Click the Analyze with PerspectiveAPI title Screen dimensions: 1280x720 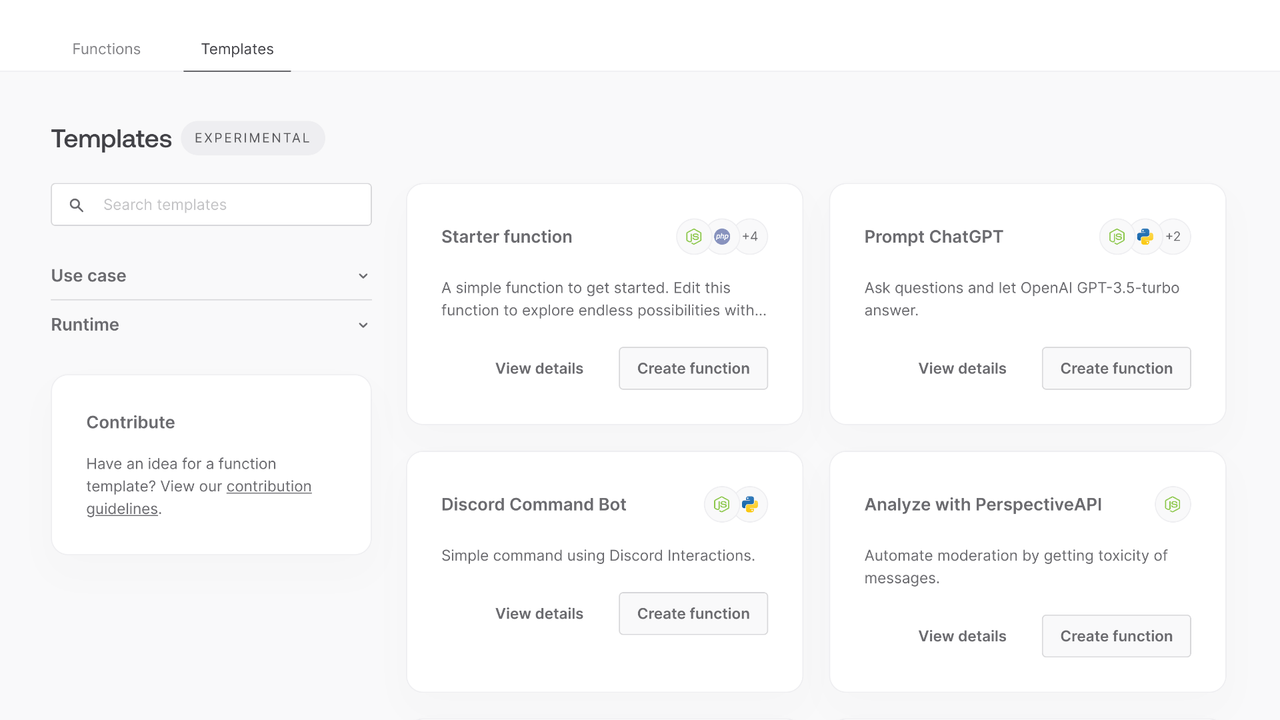point(983,505)
